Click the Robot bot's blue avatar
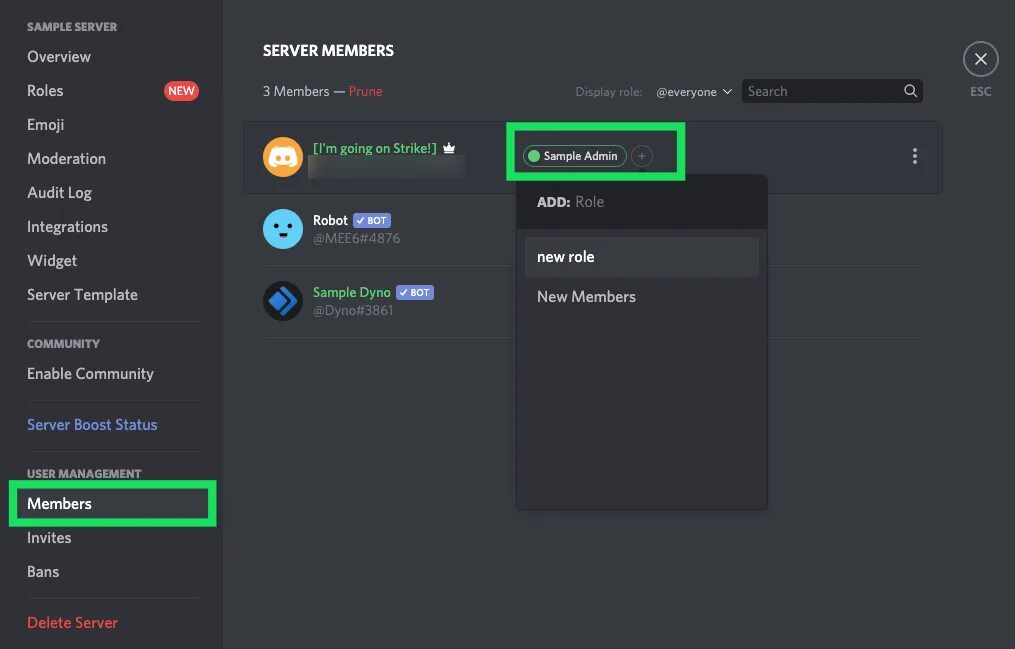 pyautogui.click(x=283, y=228)
